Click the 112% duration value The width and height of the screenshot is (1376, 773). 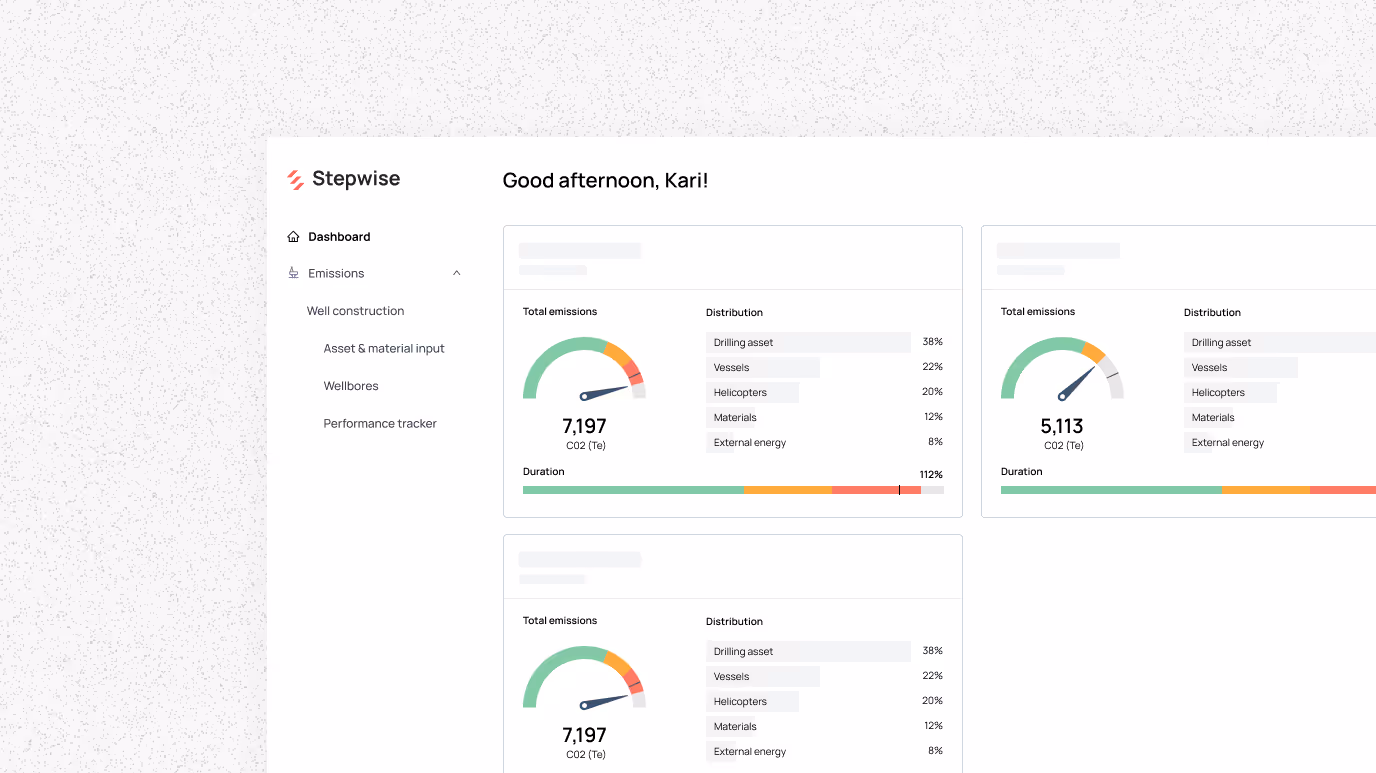click(x=931, y=475)
